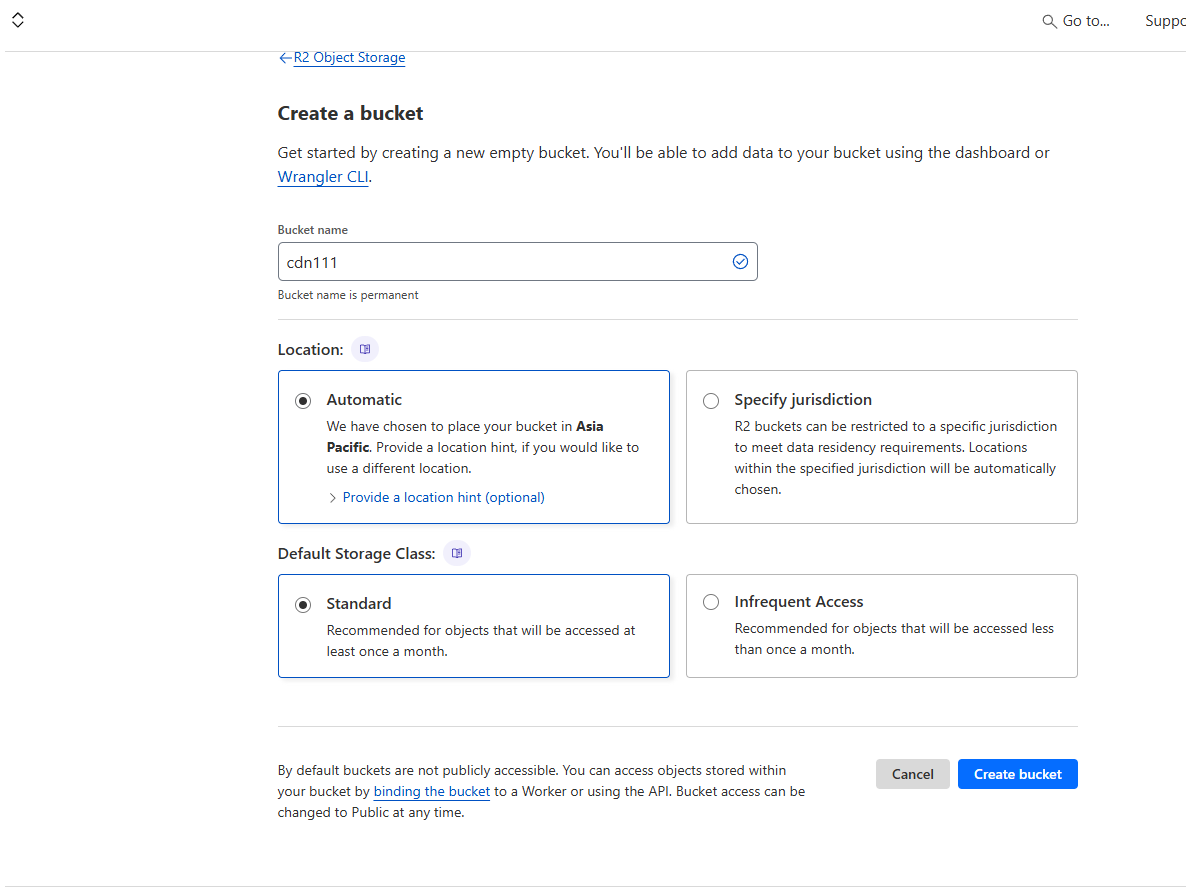1191x895 pixels.
Task: Click the checkmark icon in Bucket name field
Action: point(740,261)
